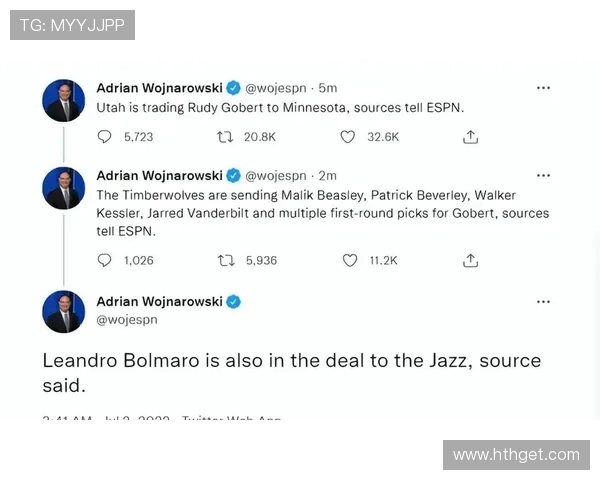The width and height of the screenshot is (600, 480).
Task: Click @wojespn handle under main tweet author
Action: point(127,320)
